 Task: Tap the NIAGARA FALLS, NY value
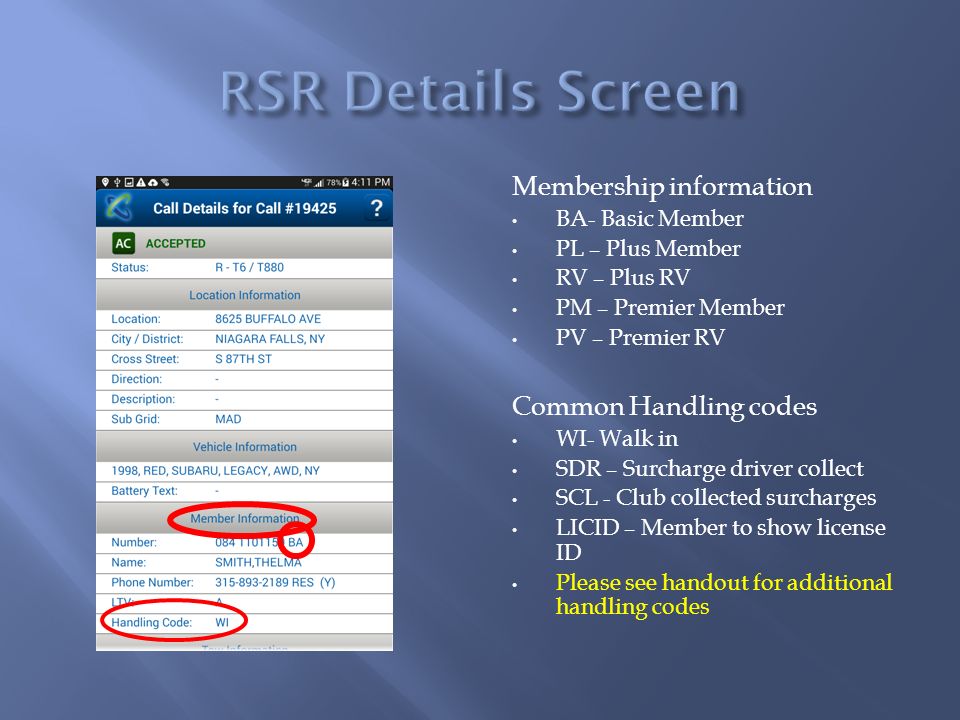tap(270, 339)
